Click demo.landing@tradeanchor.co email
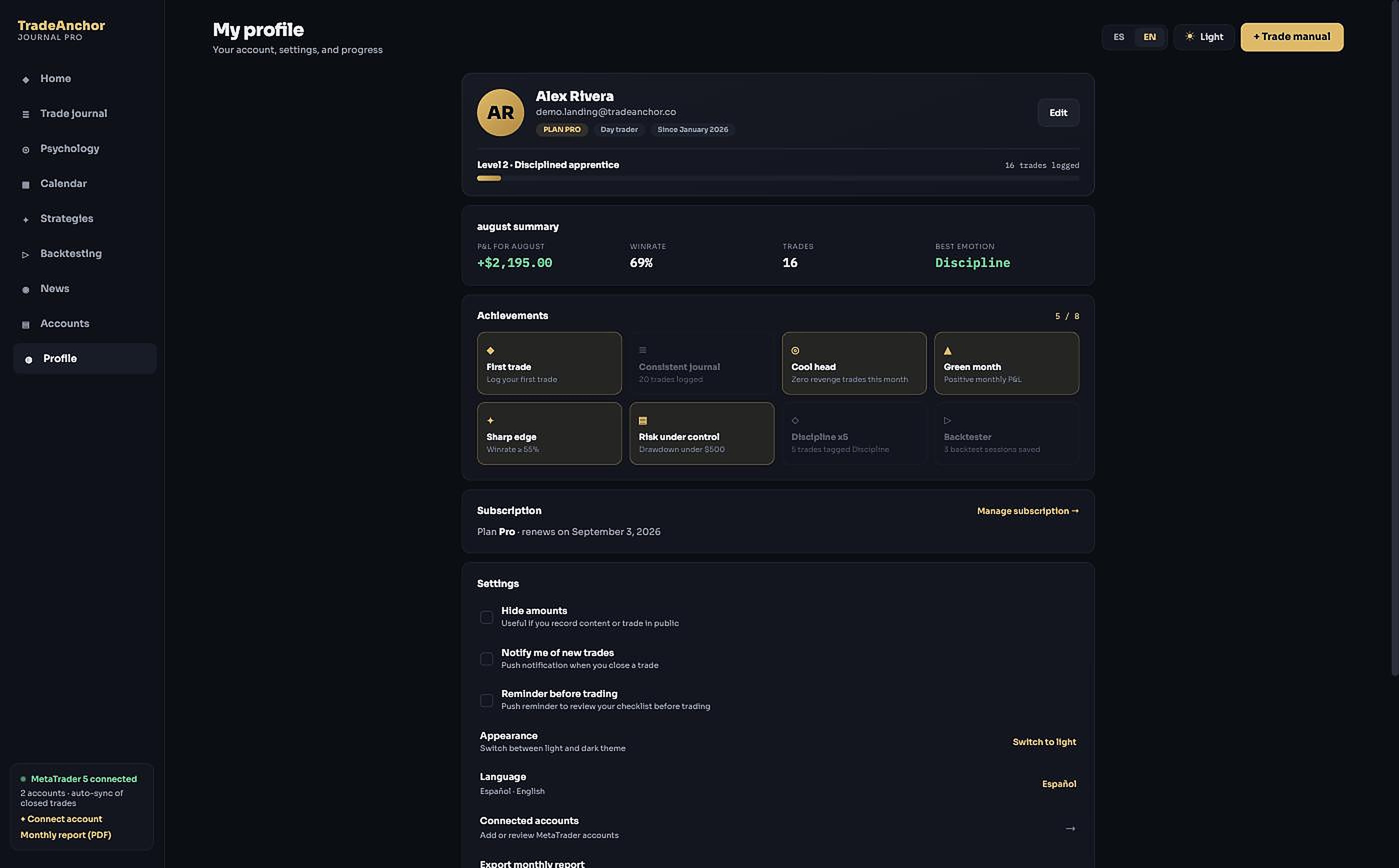Image resolution: width=1399 pixels, height=868 pixels. [x=605, y=112]
